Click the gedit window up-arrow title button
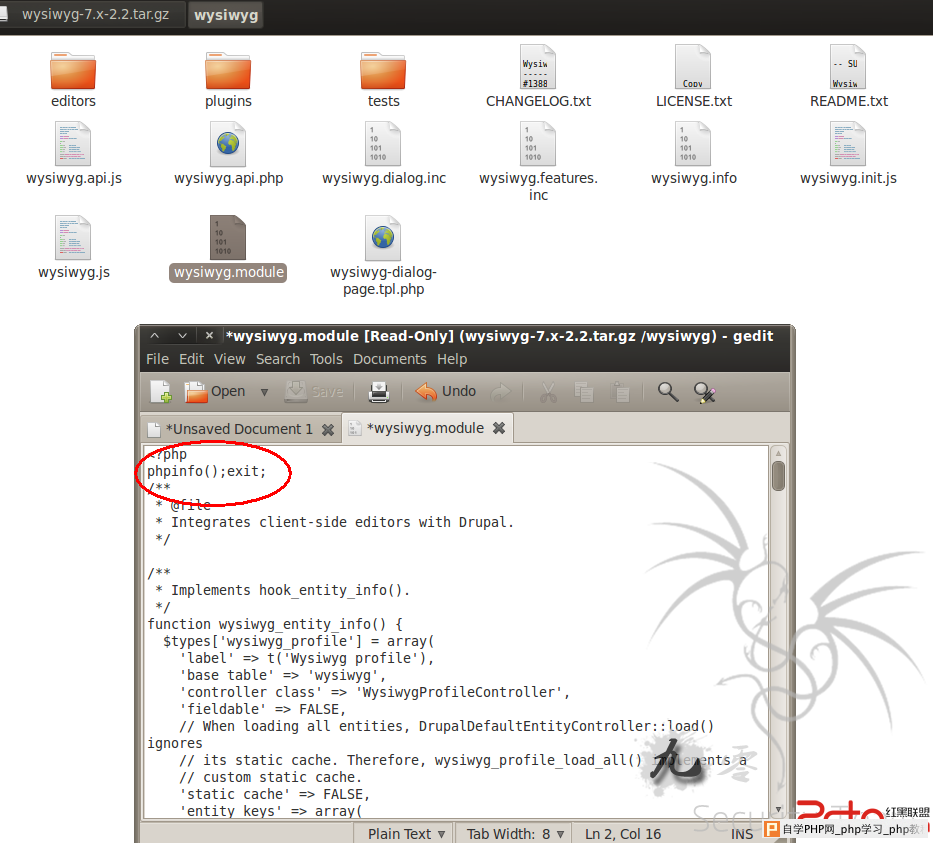This screenshot has height=843, width=933. [x=155, y=336]
